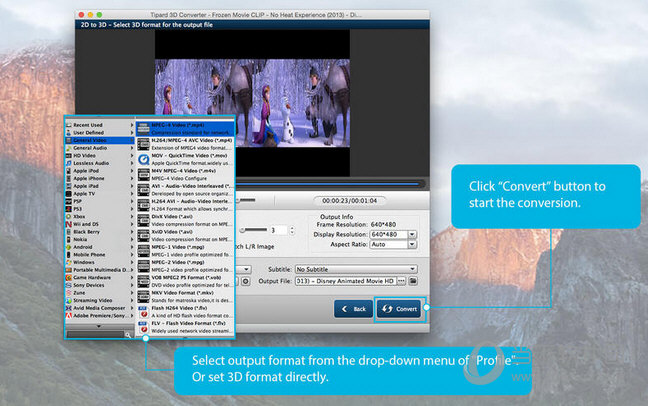The image size is (648, 406).
Task: Click the profile search field
Action: click(x=95, y=334)
